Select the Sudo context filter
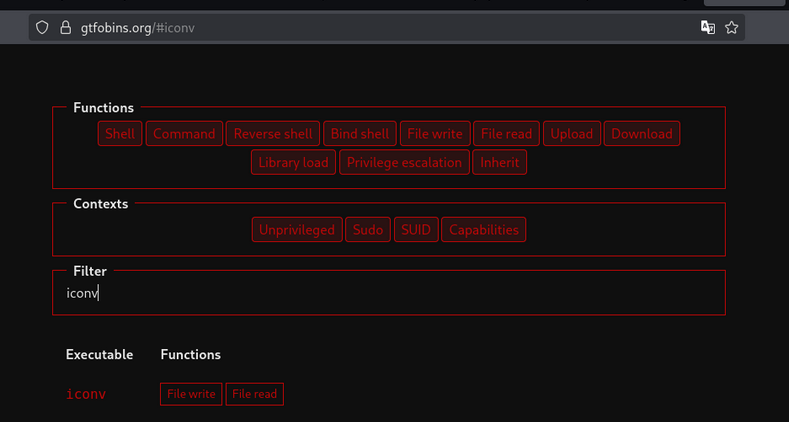Image resolution: width=789 pixels, height=422 pixels. [368, 230]
